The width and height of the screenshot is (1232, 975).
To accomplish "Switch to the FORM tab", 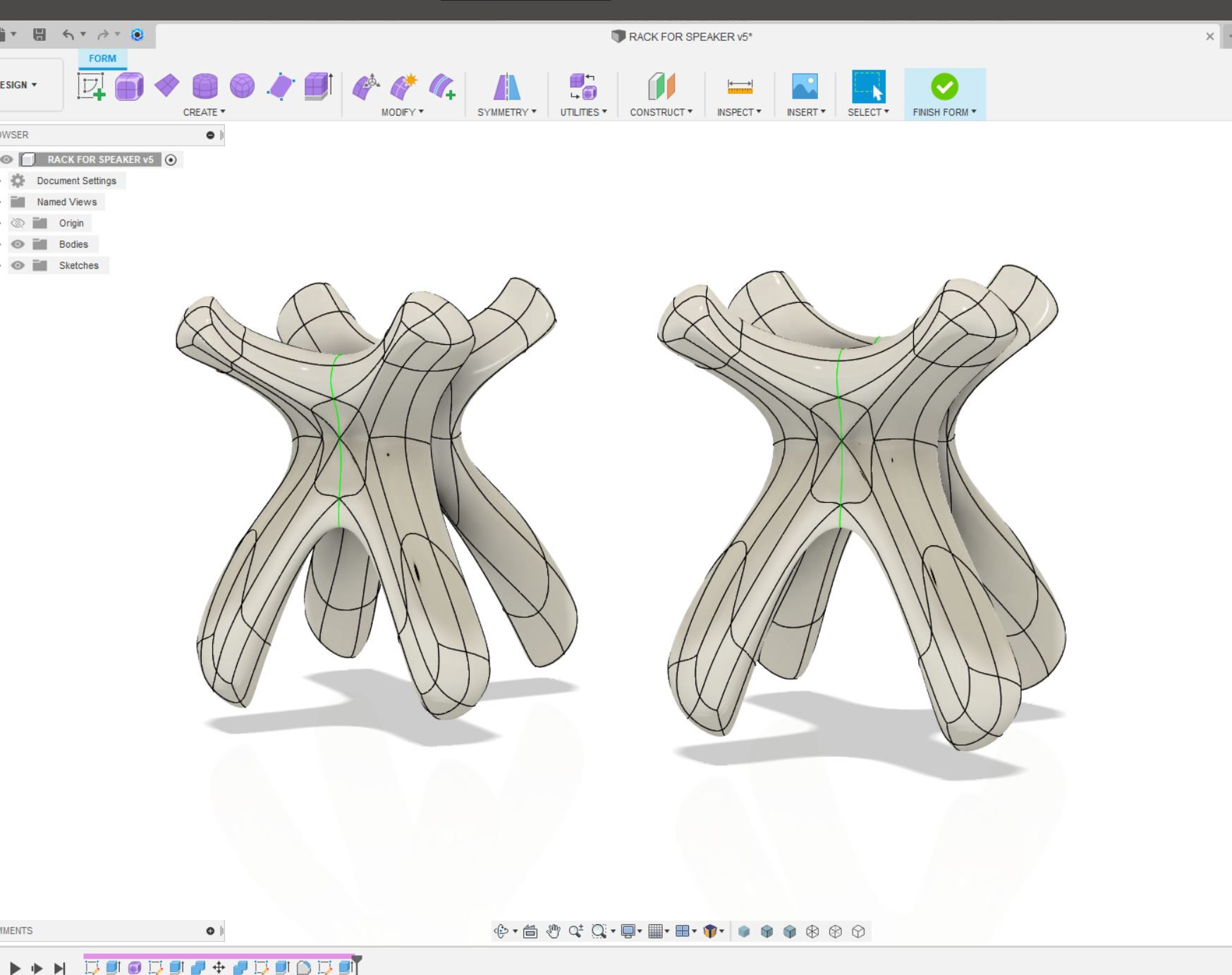I will point(102,59).
